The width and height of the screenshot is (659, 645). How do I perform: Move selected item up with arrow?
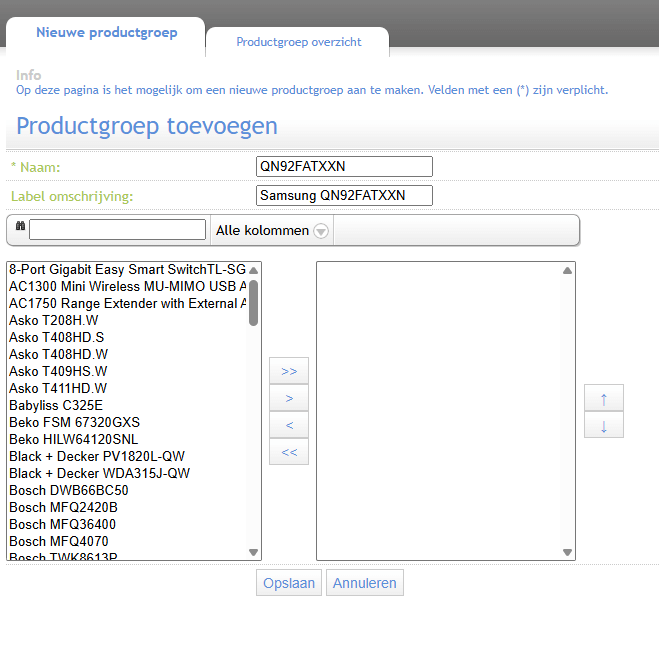pyautogui.click(x=604, y=398)
